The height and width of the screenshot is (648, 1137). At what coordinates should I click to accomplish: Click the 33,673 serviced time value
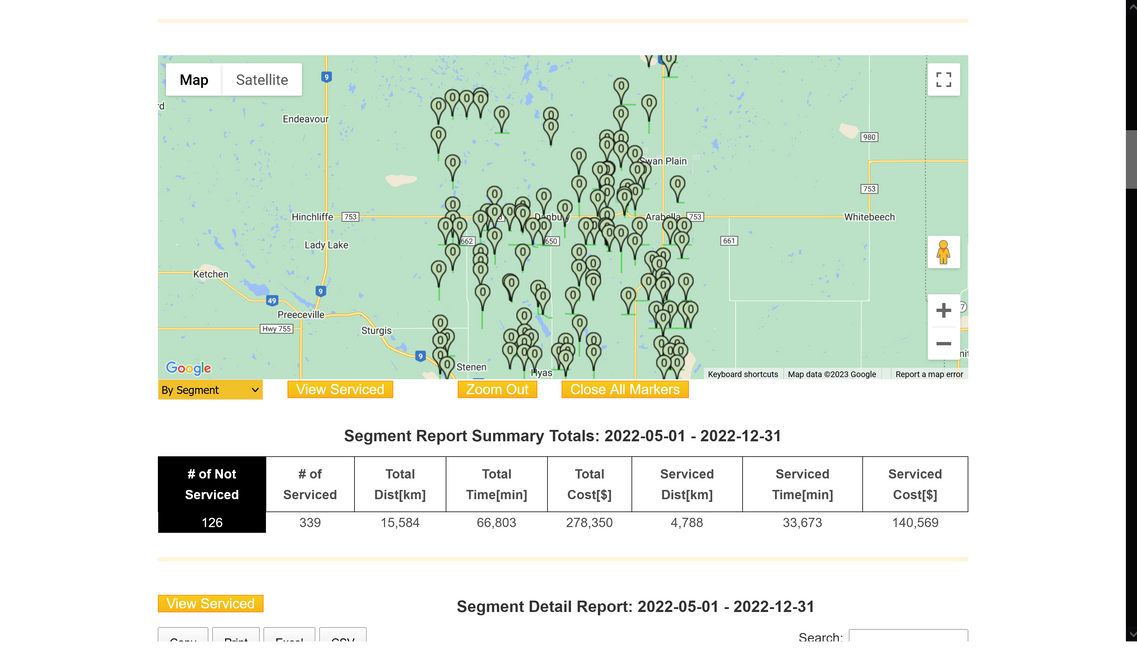(x=802, y=523)
